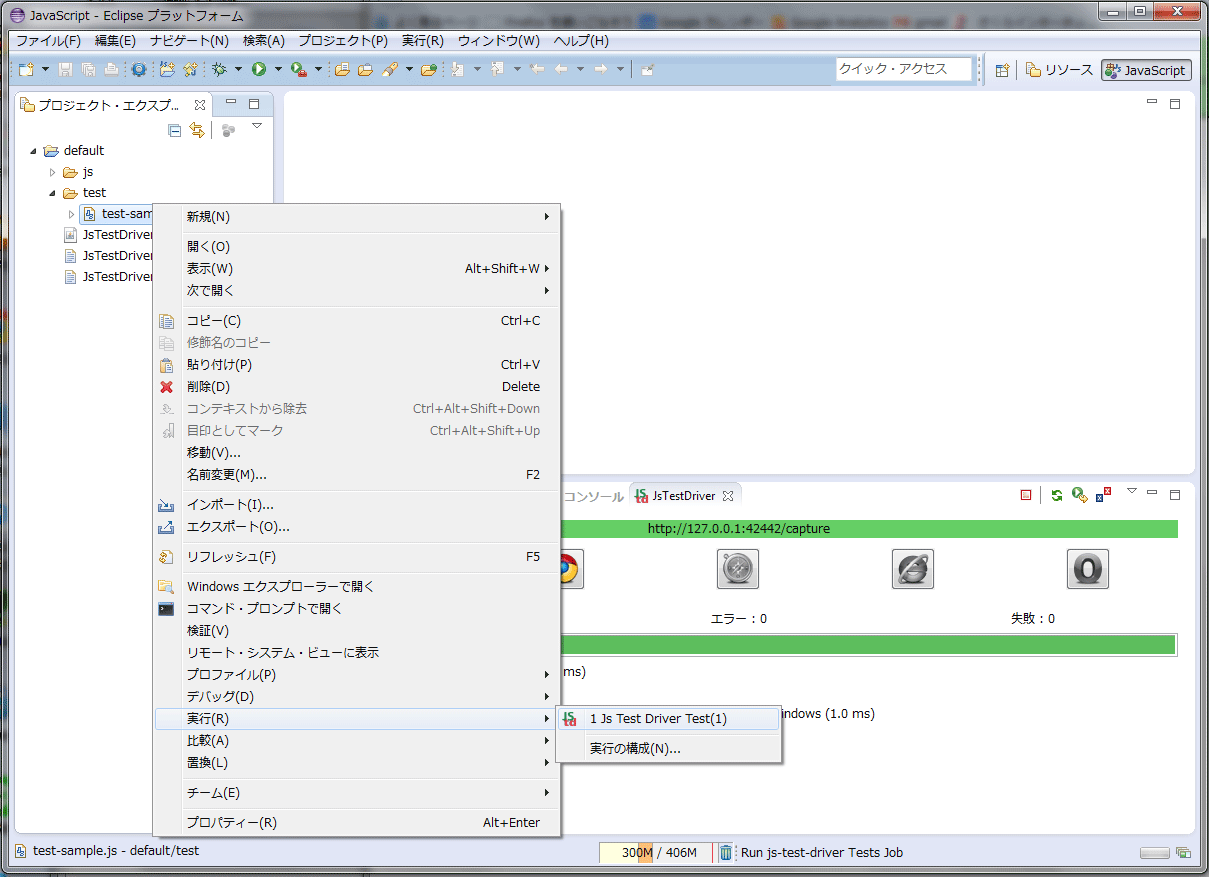Open the JsTestDriver view menu triangle

pos(1132,491)
